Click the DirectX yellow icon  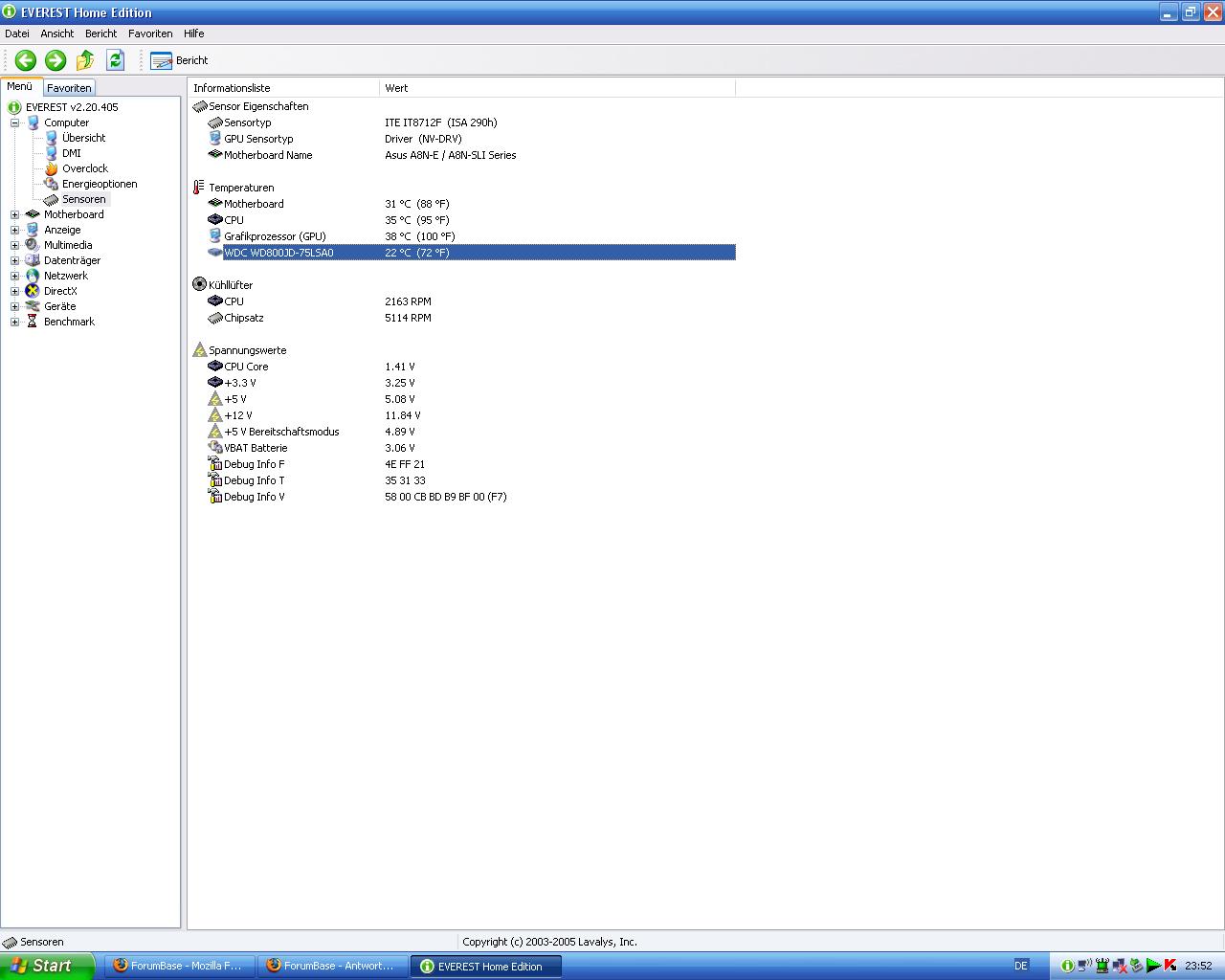[33, 291]
